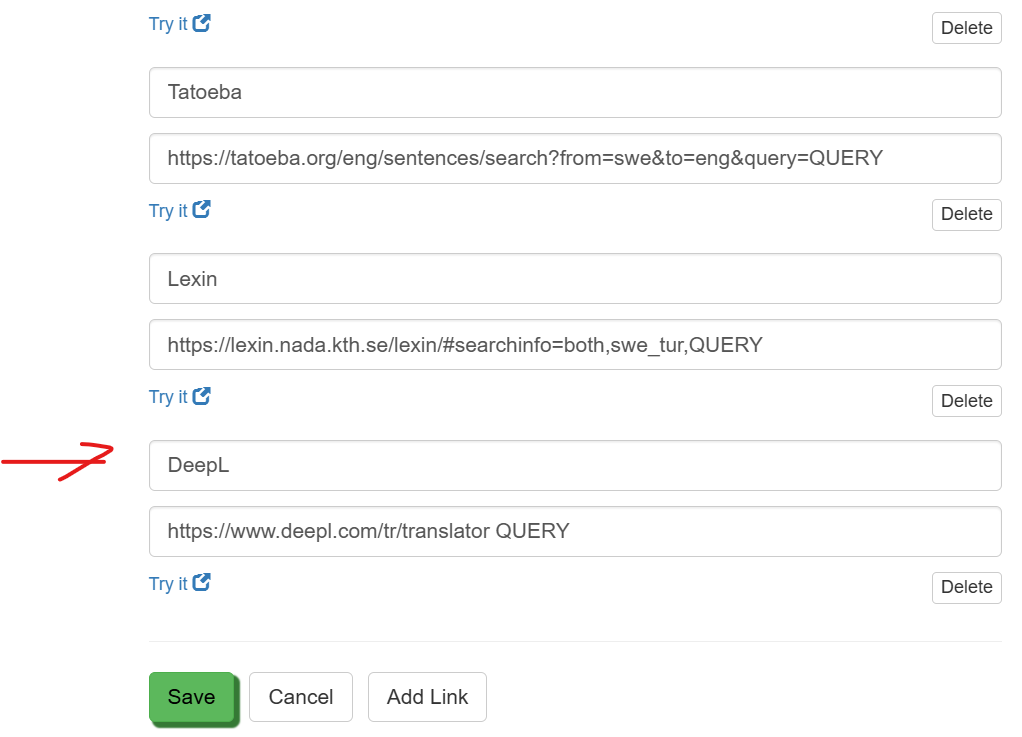
Task: Delete the DeepL dictionary link
Action: 966,587
